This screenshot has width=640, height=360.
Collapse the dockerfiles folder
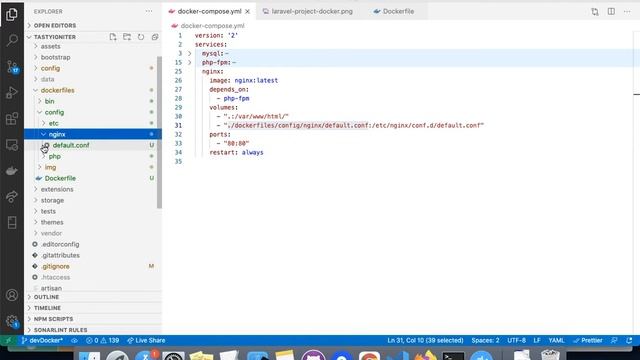point(93,90)
